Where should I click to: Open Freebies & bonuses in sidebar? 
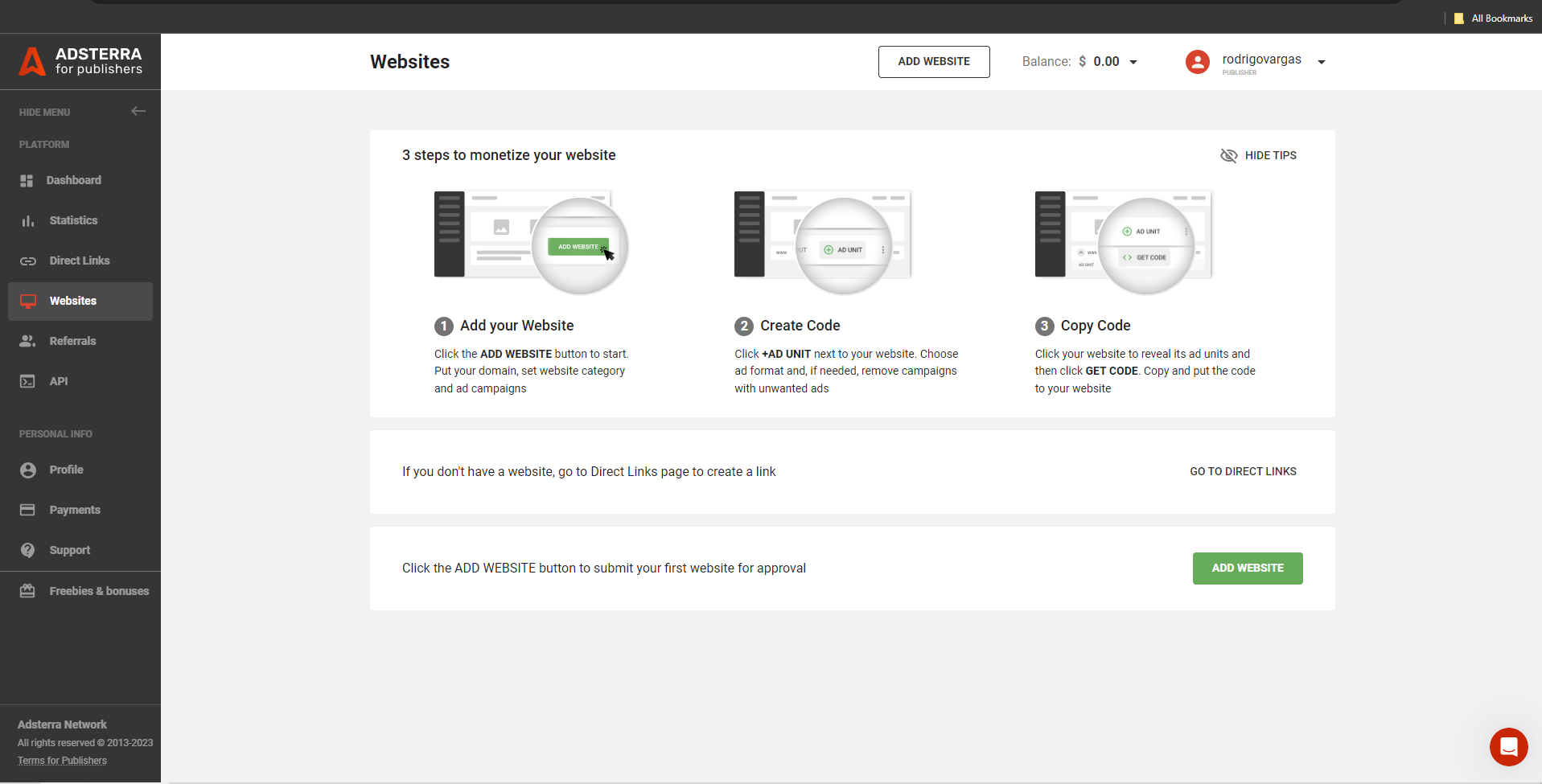(x=80, y=592)
